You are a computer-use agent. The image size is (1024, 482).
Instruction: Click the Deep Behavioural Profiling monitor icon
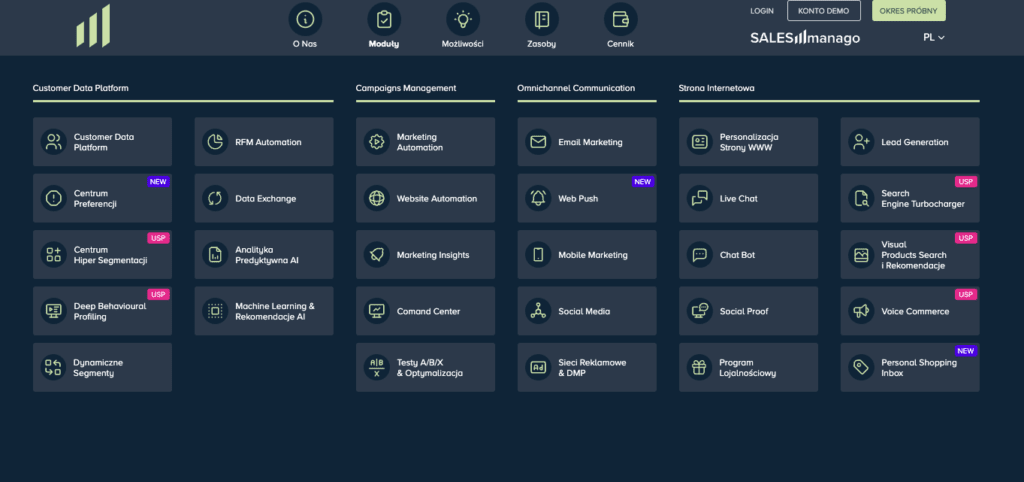point(54,311)
